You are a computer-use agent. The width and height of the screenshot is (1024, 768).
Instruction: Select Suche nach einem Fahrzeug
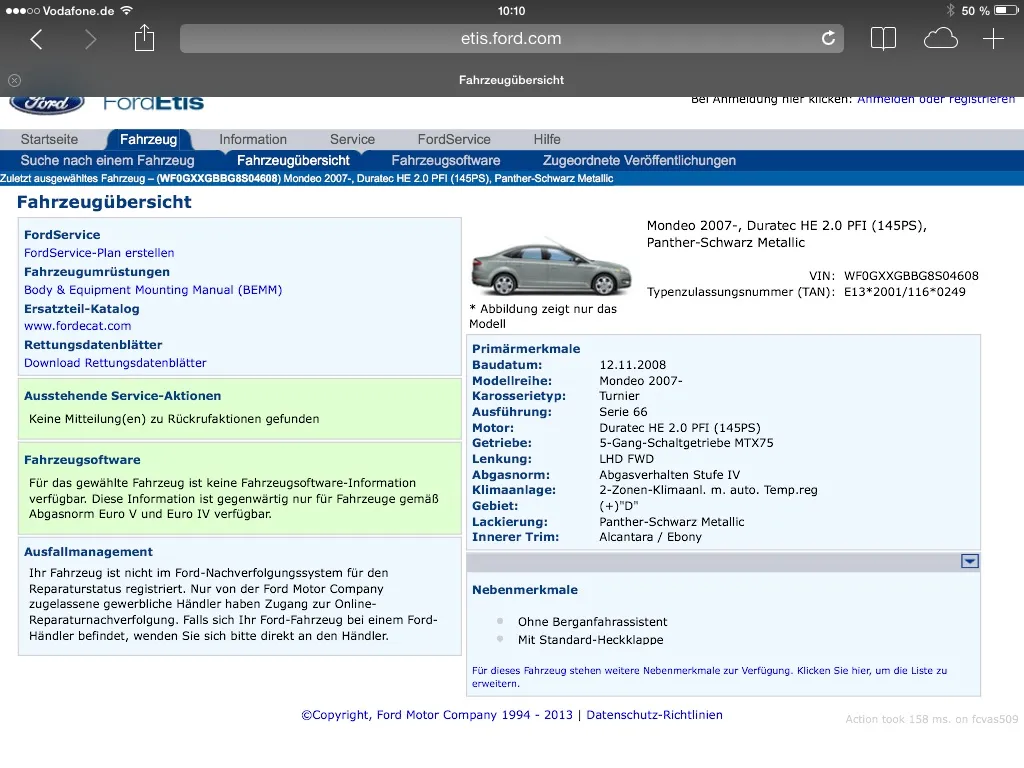(x=107, y=161)
